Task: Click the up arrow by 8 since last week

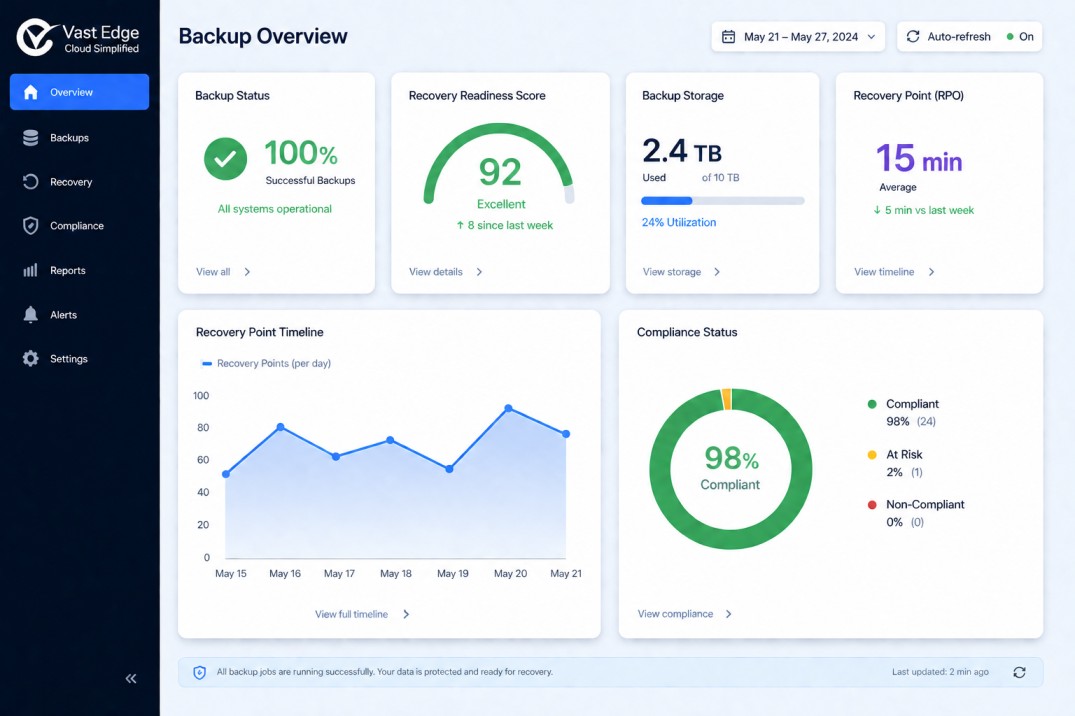Action: point(460,225)
